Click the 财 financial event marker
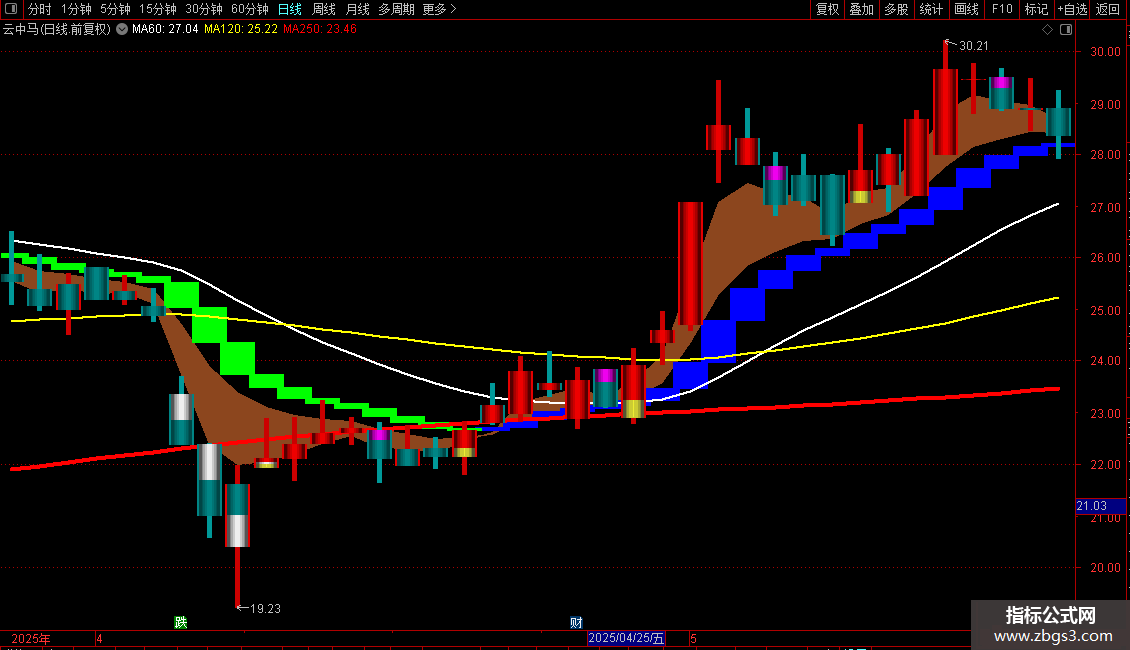Viewport: 1130px width, 650px height. click(x=576, y=622)
